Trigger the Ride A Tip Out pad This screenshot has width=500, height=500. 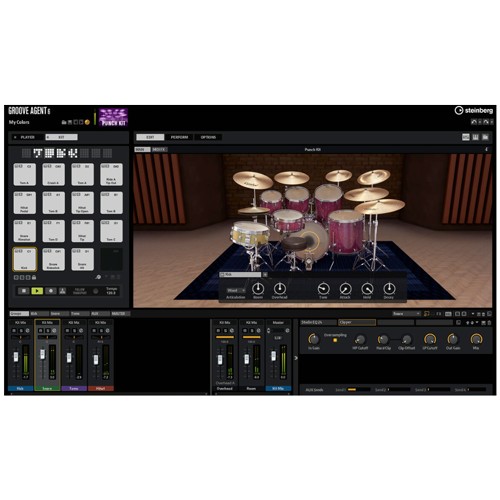111,174
